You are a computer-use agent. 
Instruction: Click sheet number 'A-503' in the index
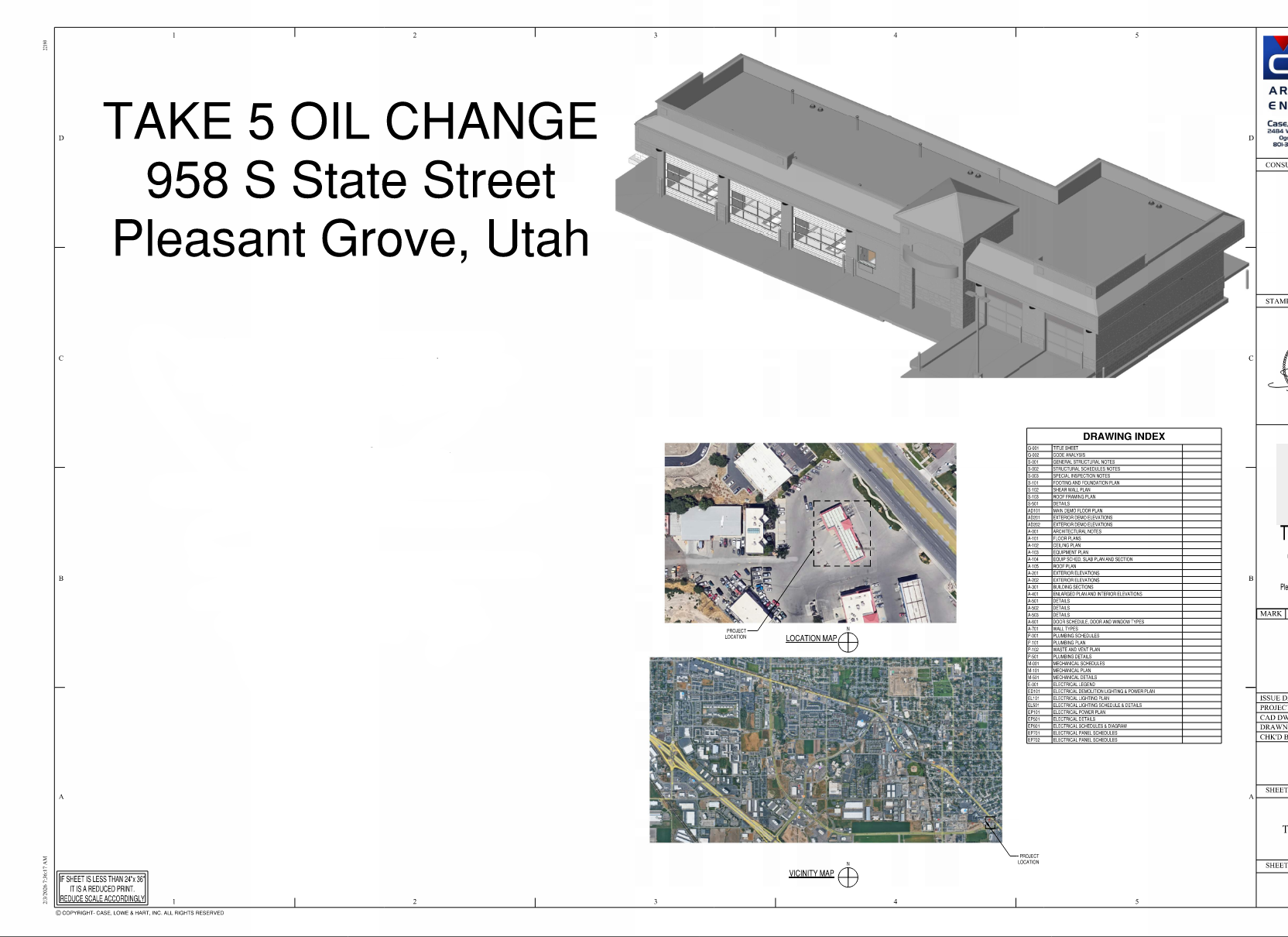point(1033,616)
